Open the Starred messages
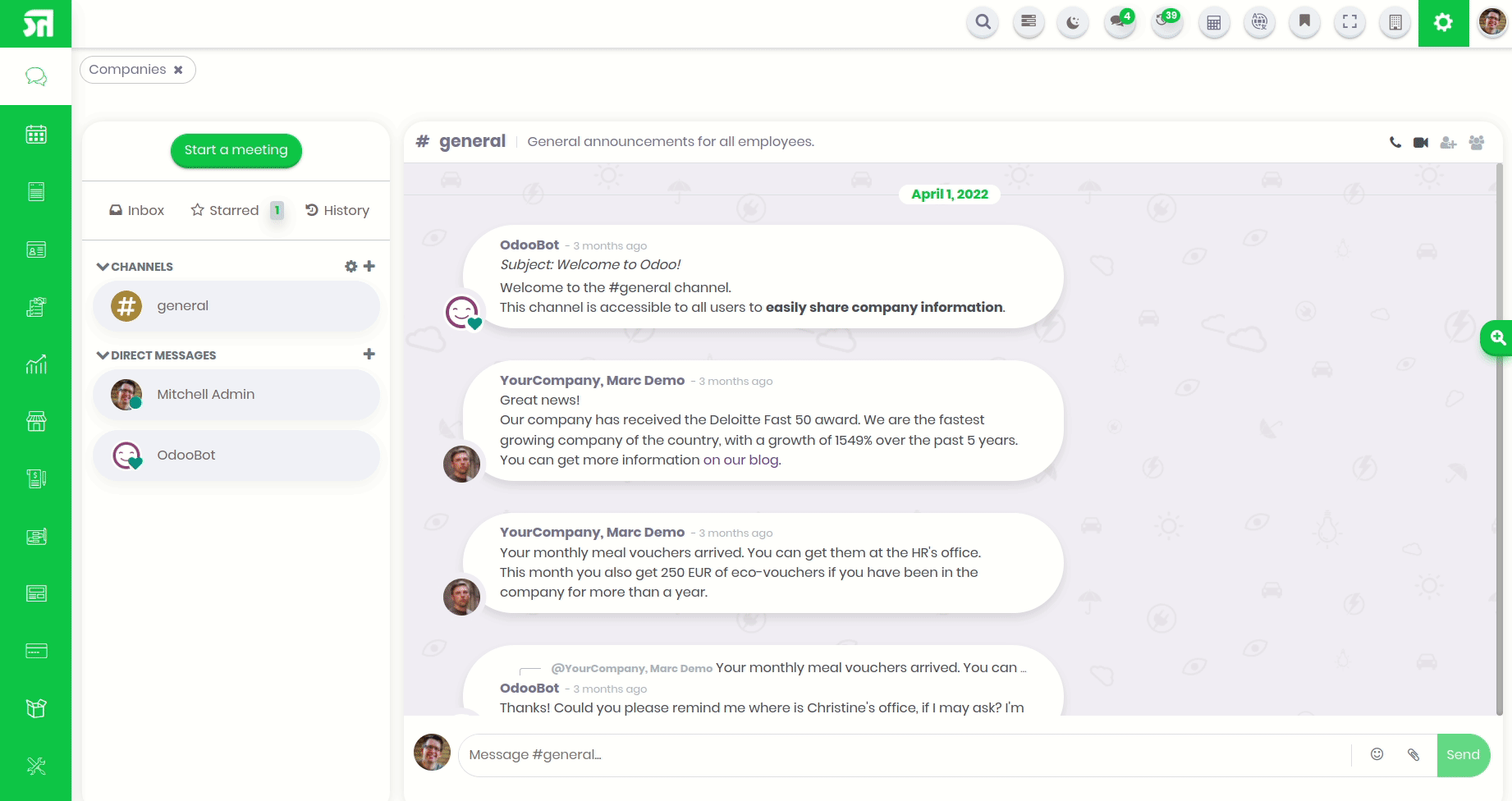This screenshot has width=1512, height=801. (225, 210)
